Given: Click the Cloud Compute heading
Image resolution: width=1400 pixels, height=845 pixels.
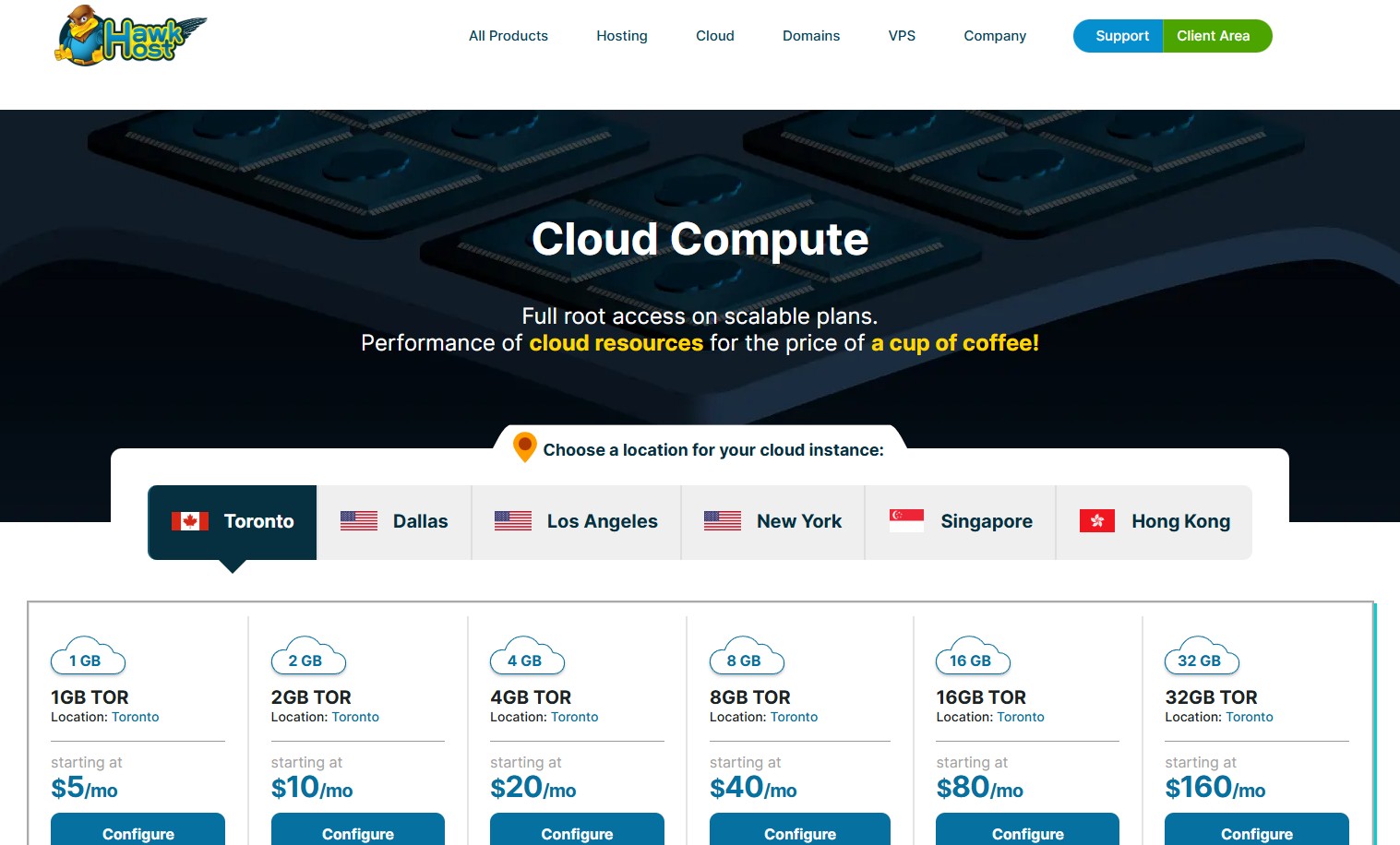Looking at the screenshot, I should pos(700,240).
